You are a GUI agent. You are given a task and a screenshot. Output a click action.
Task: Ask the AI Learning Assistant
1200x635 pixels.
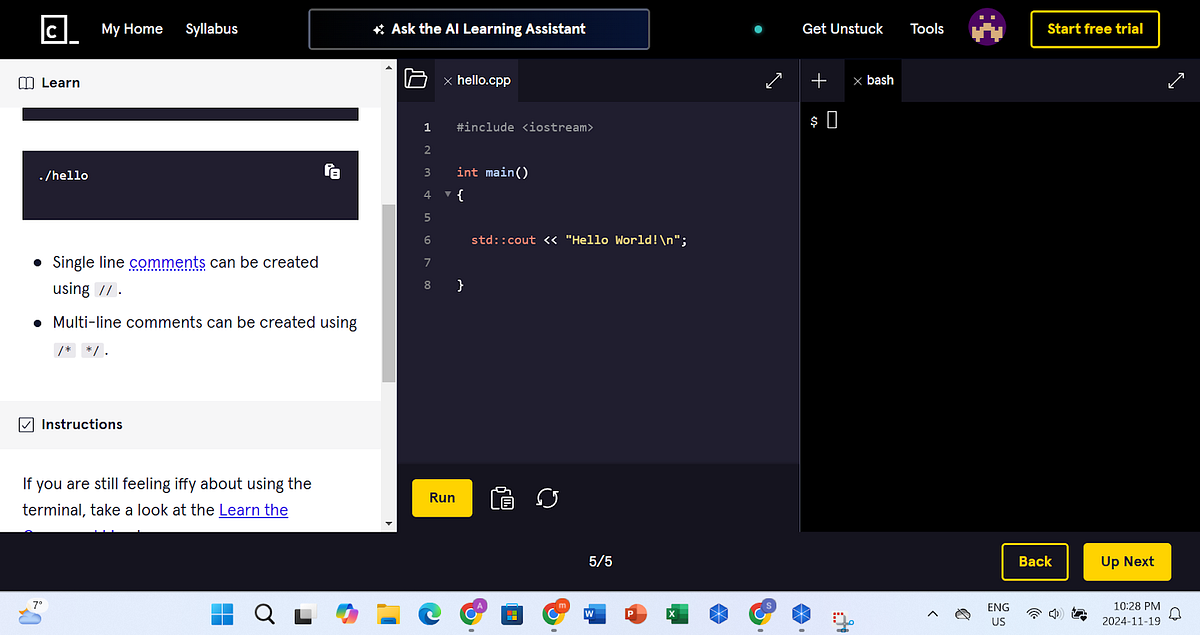[x=479, y=29]
